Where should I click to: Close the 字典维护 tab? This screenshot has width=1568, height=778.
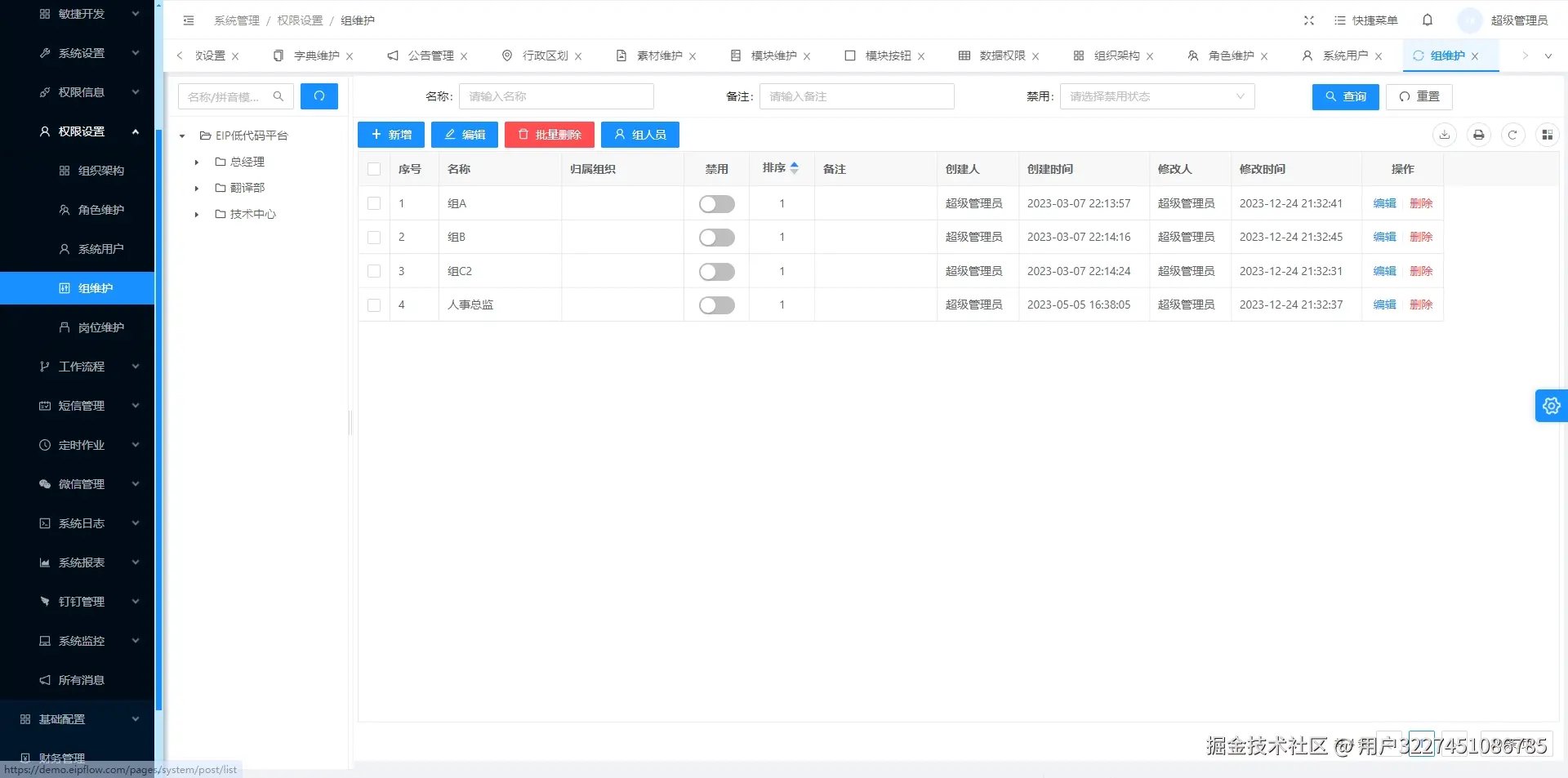pyautogui.click(x=350, y=56)
